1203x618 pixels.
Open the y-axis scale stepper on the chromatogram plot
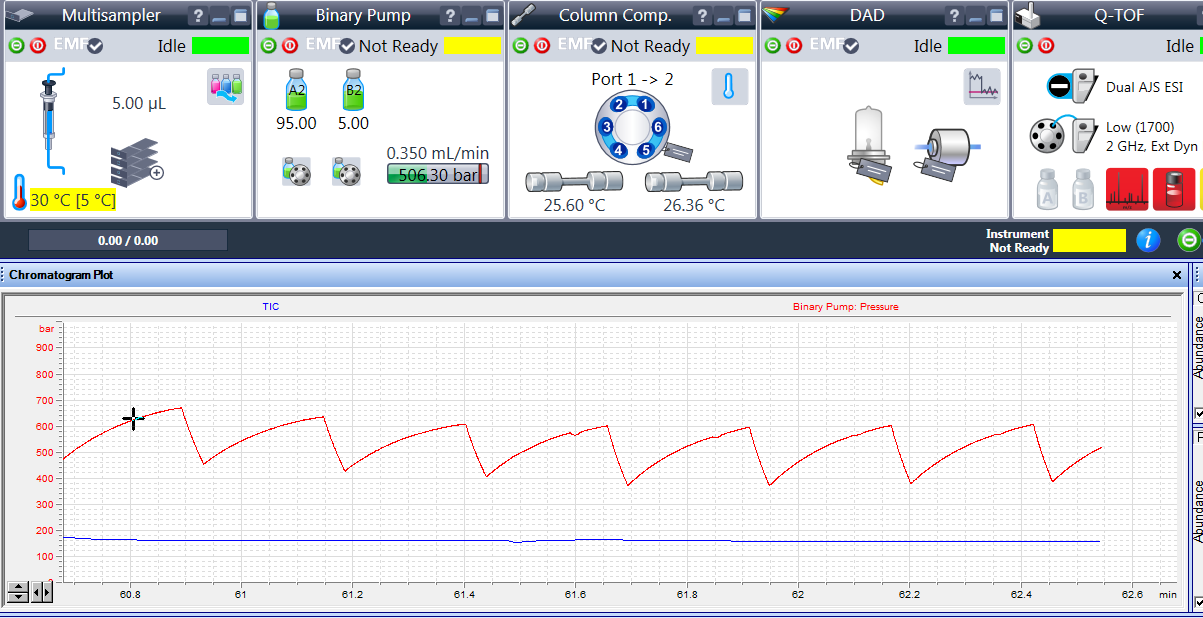[x=18, y=592]
